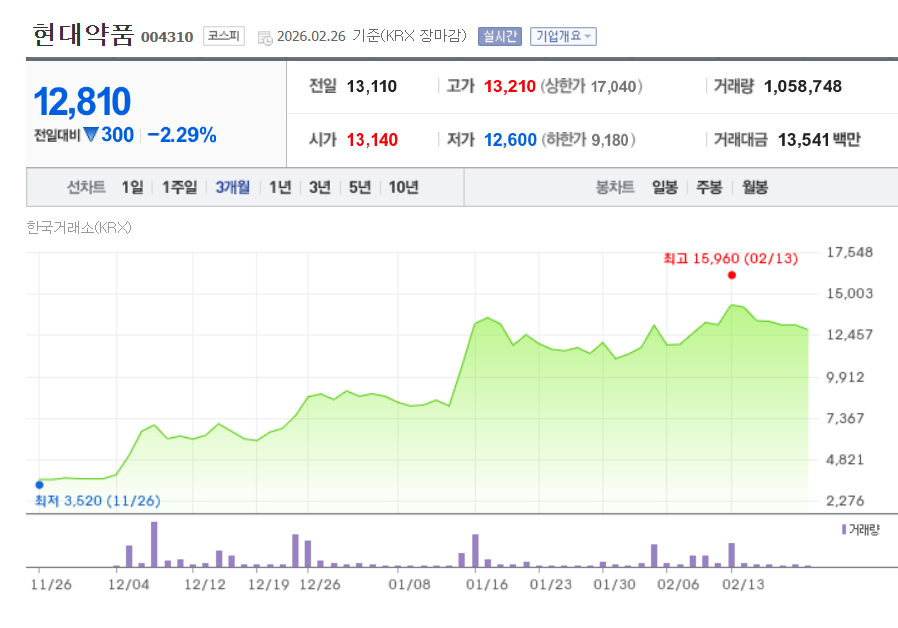Click the purple 거래량 legend square
This screenshot has width=898, height=628.
[845, 528]
